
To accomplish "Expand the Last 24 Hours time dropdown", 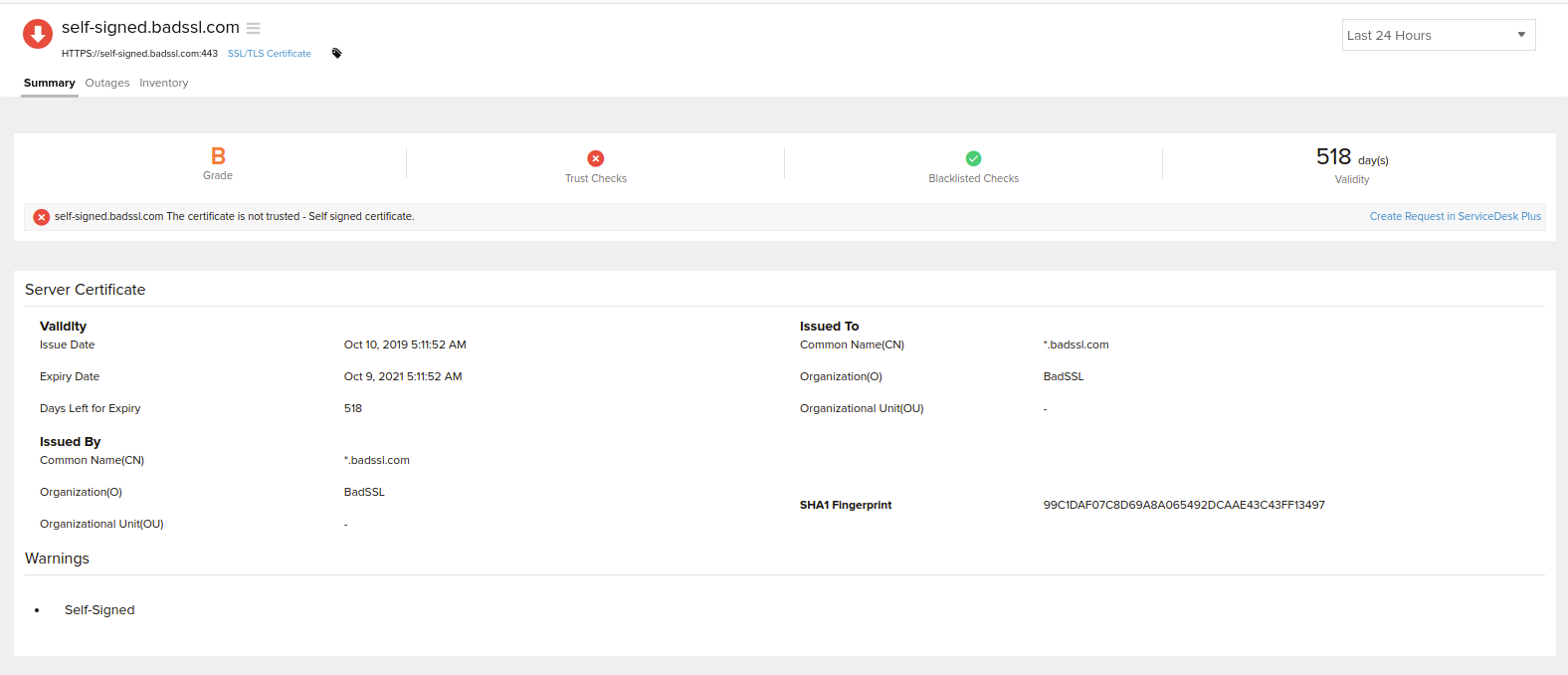I will (x=1438, y=35).
